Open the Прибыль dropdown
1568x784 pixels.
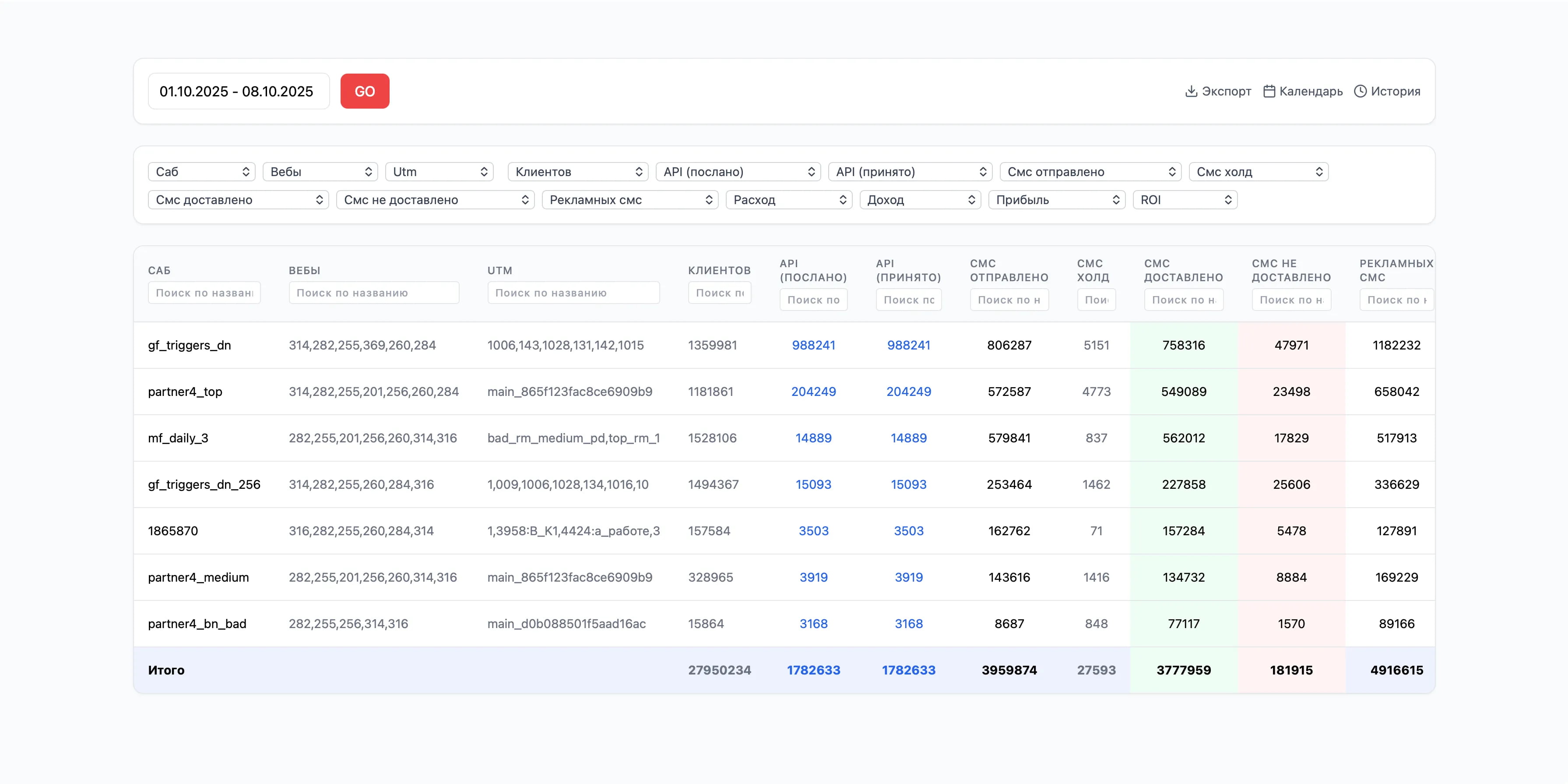(x=1056, y=200)
